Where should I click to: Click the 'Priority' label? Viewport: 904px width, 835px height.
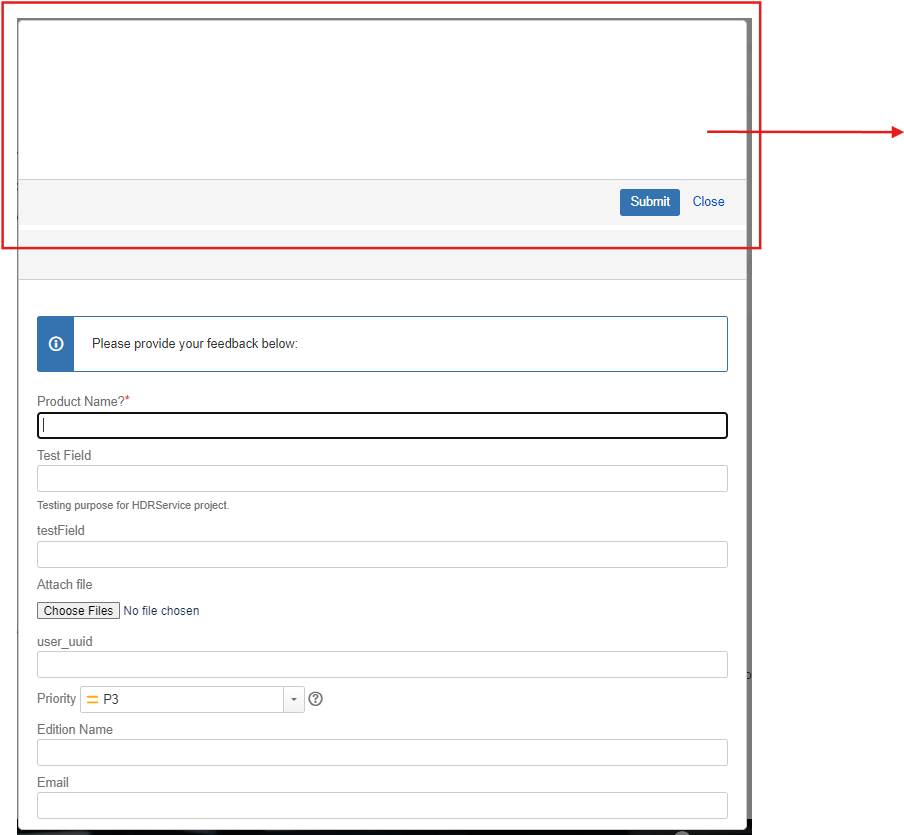tap(56, 698)
